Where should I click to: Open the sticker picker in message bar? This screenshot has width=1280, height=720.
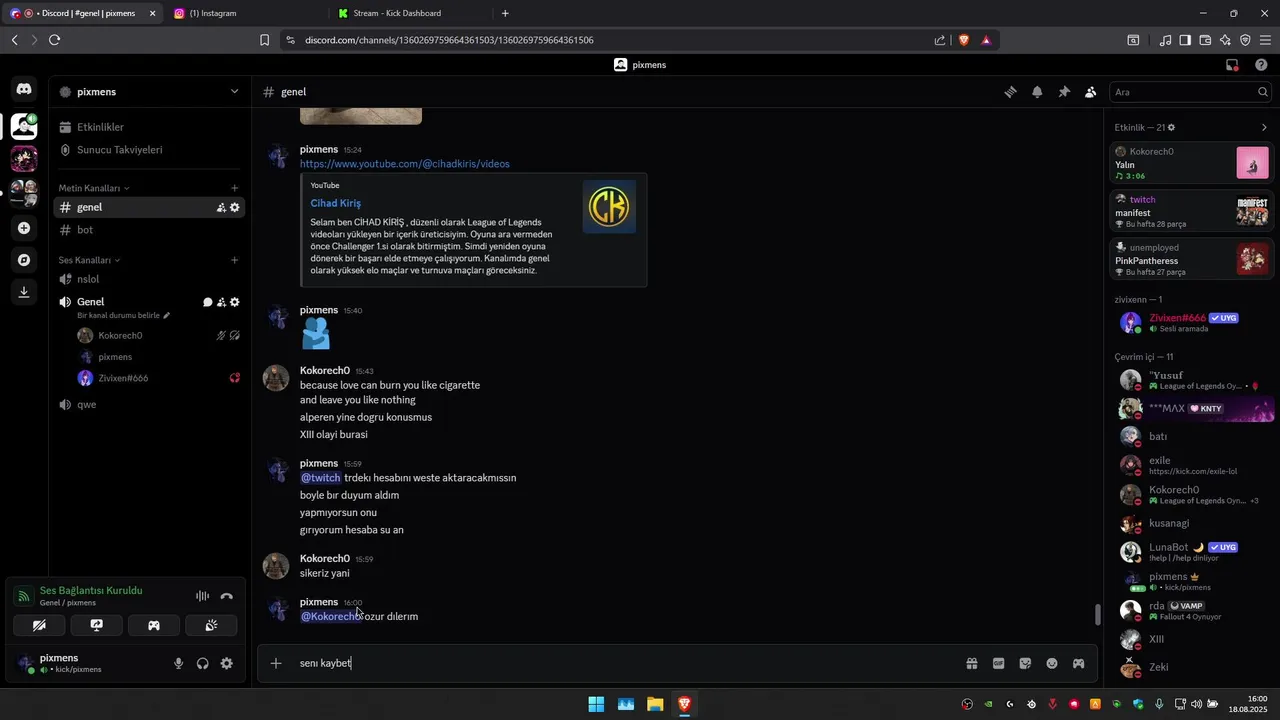(1025, 663)
